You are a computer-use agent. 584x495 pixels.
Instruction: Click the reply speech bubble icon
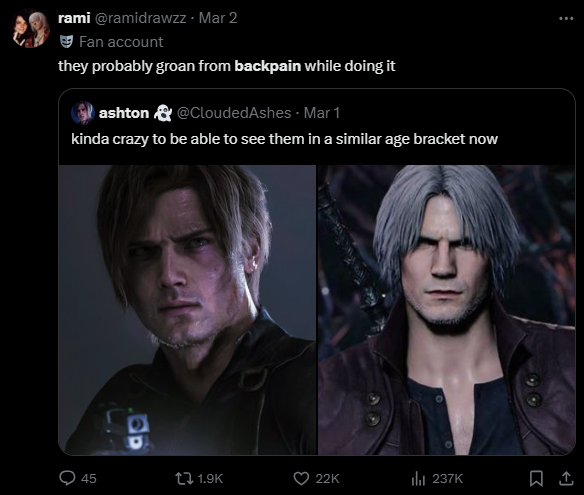pos(67,478)
